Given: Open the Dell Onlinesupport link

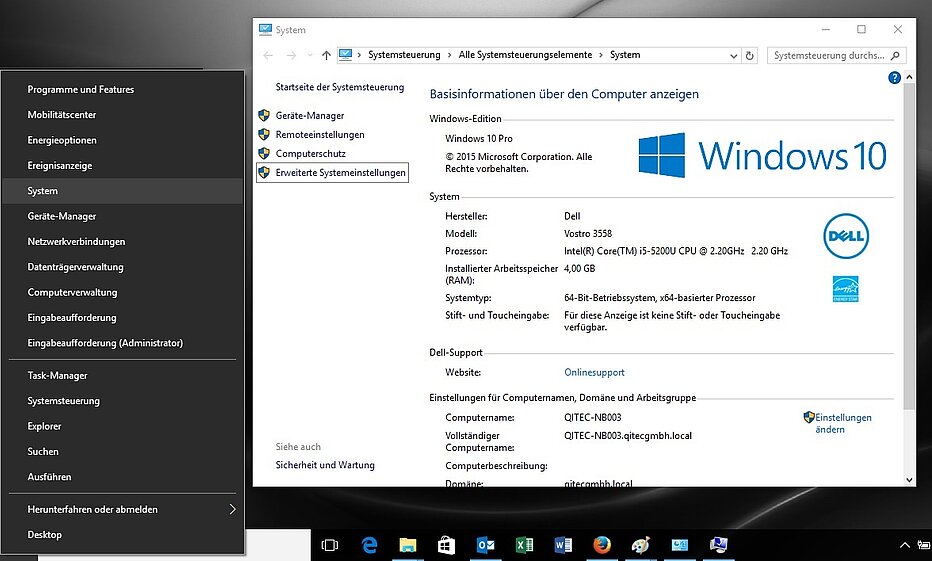Looking at the screenshot, I should 594,373.
